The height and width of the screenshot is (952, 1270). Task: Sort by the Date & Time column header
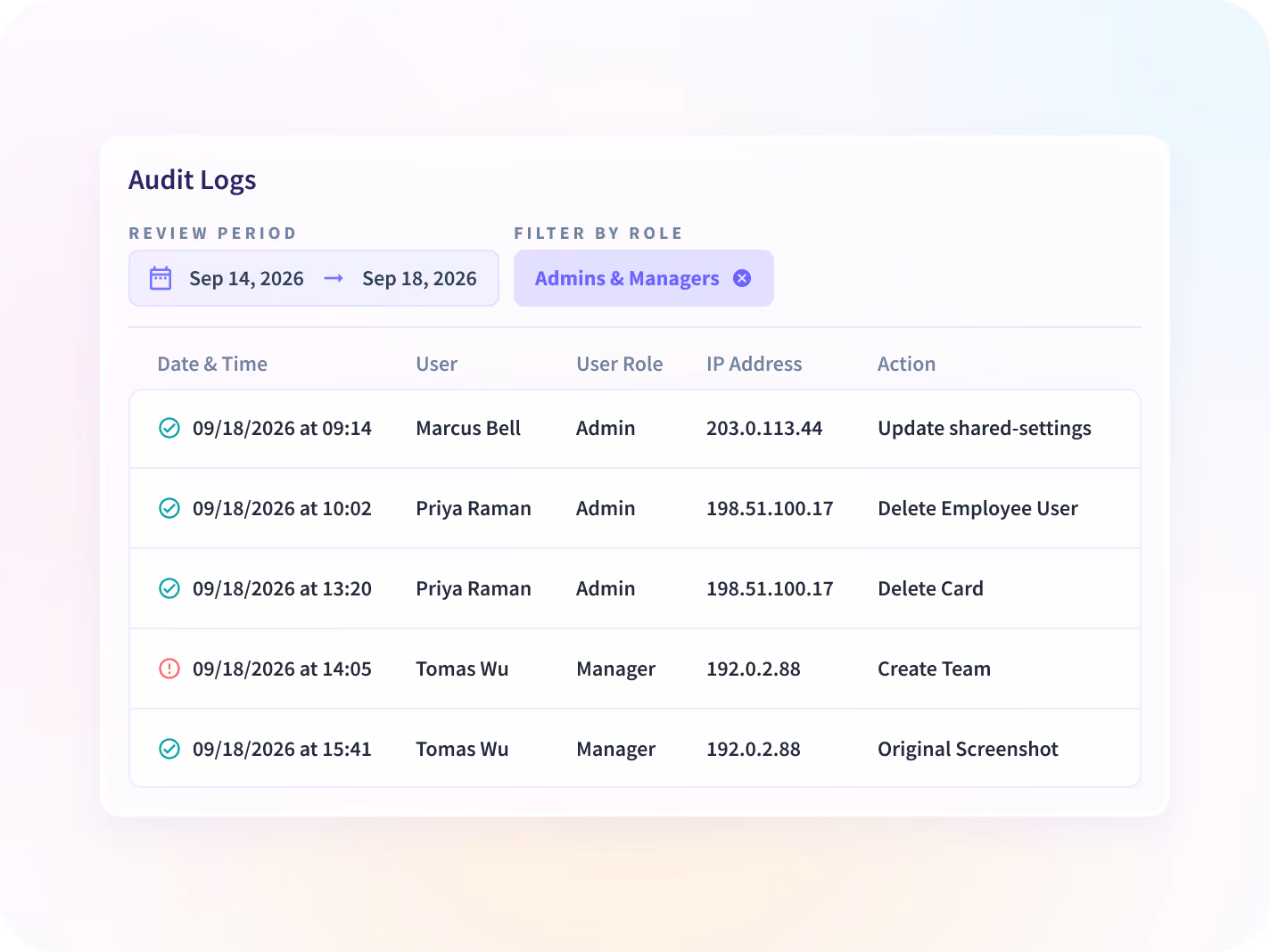pyautogui.click(x=212, y=364)
